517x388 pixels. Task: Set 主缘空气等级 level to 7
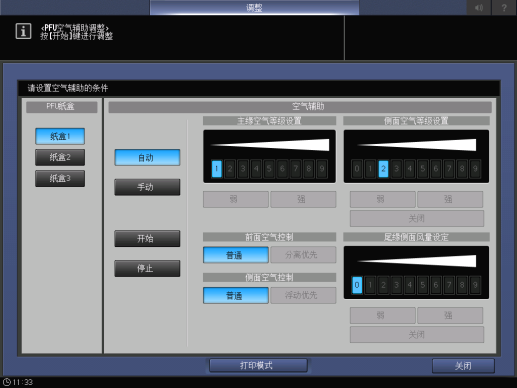point(296,169)
